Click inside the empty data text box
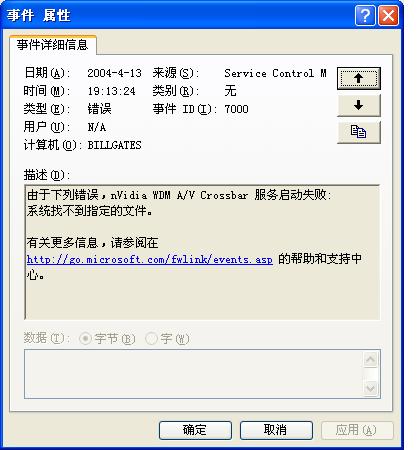The height and width of the screenshot is (450, 417). [193, 374]
